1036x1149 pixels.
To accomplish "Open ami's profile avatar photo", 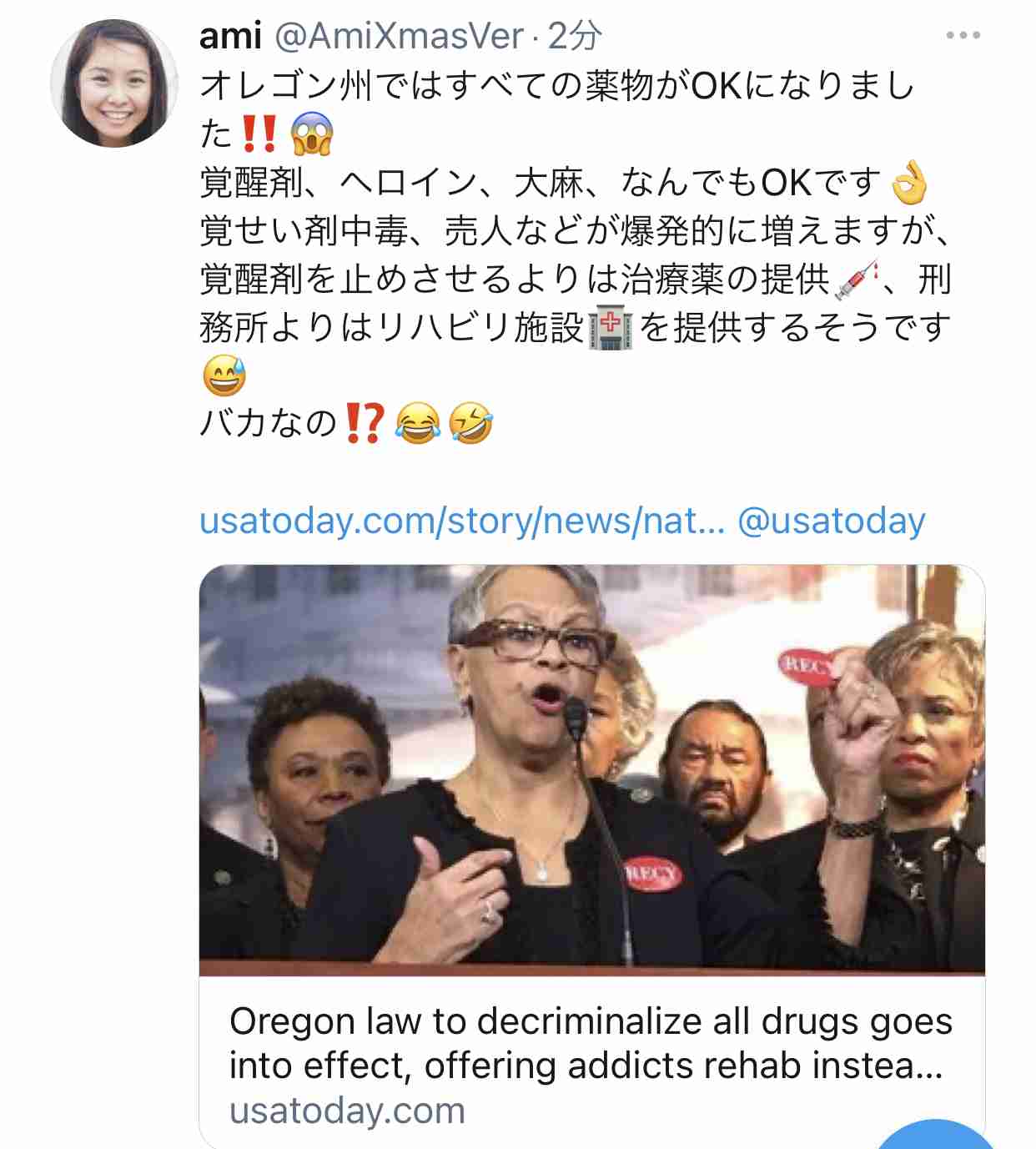I will coord(115,84).
